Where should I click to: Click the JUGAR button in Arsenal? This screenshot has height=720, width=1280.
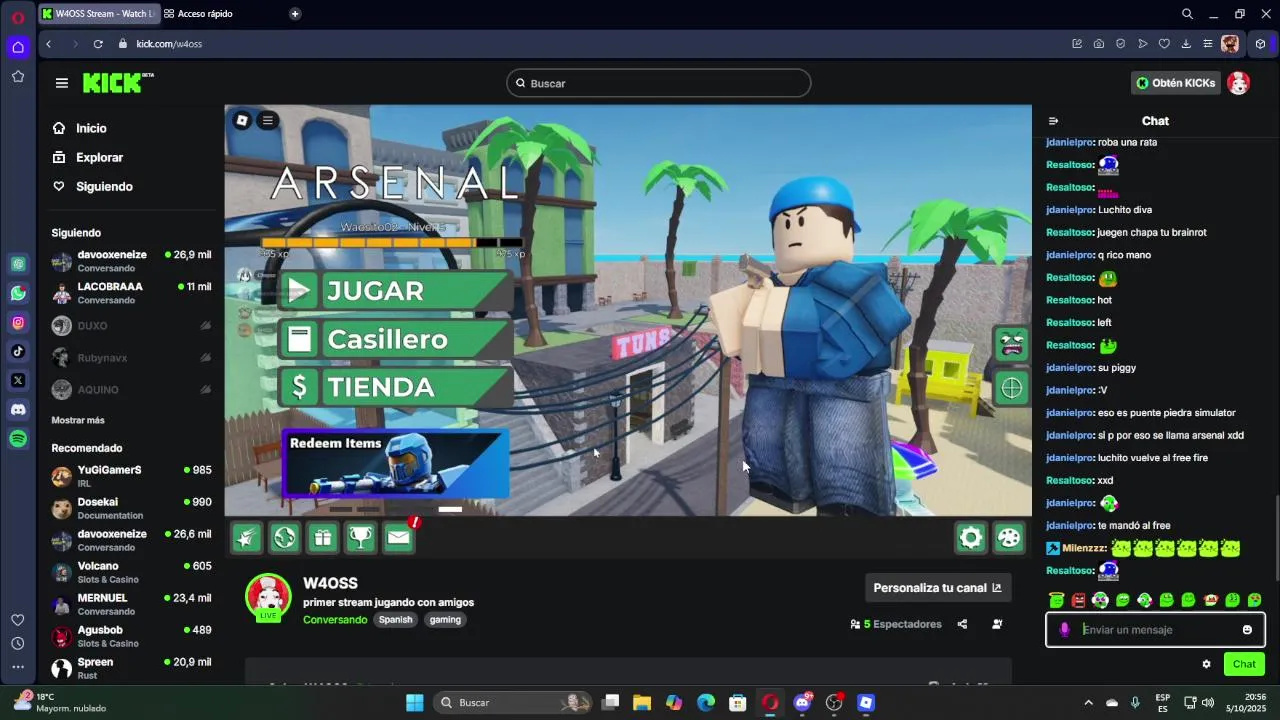pyautogui.click(x=395, y=291)
